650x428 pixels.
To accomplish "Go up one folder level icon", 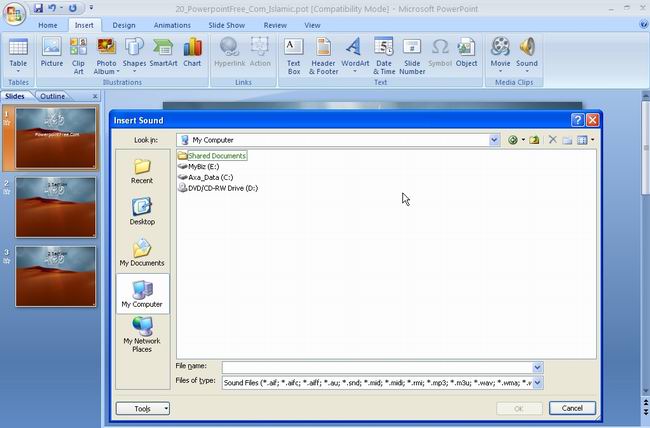I will 534,140.
